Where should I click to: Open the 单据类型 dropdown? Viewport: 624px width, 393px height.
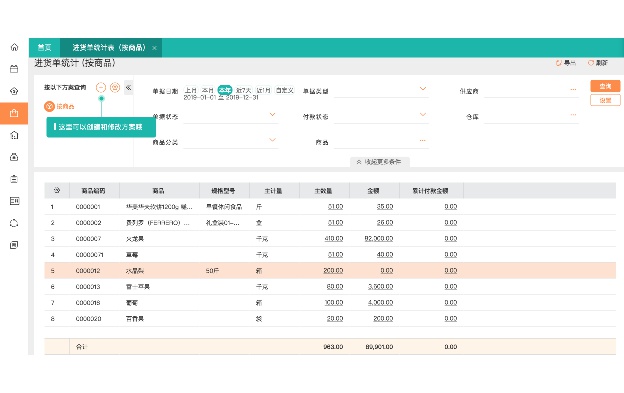click(381, 90)
